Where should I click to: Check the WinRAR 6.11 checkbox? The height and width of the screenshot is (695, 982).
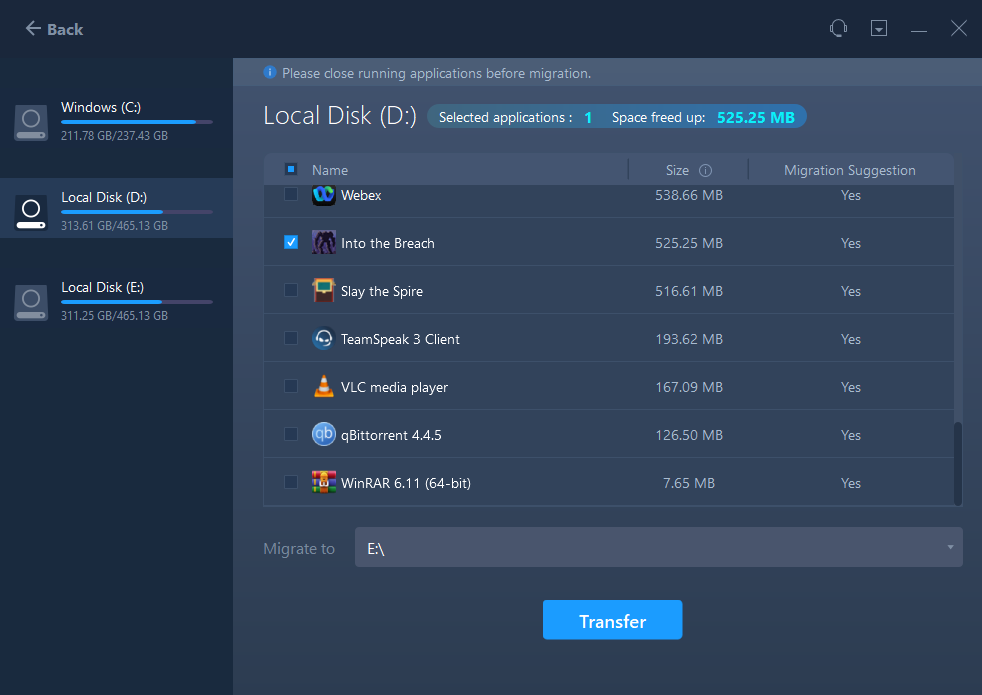click(291, 482)
